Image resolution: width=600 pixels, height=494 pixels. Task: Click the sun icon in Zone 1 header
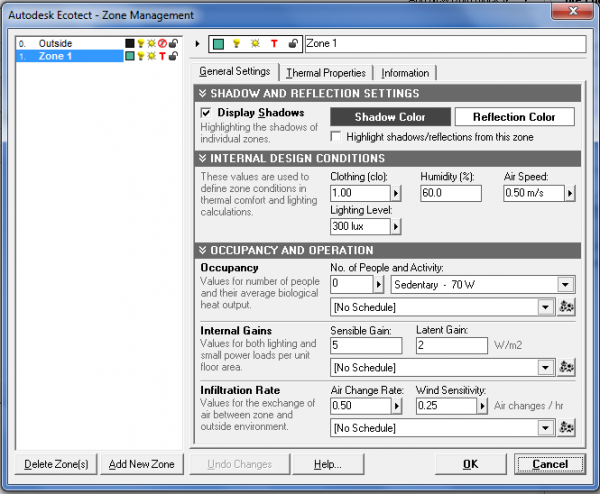[255, 44]
